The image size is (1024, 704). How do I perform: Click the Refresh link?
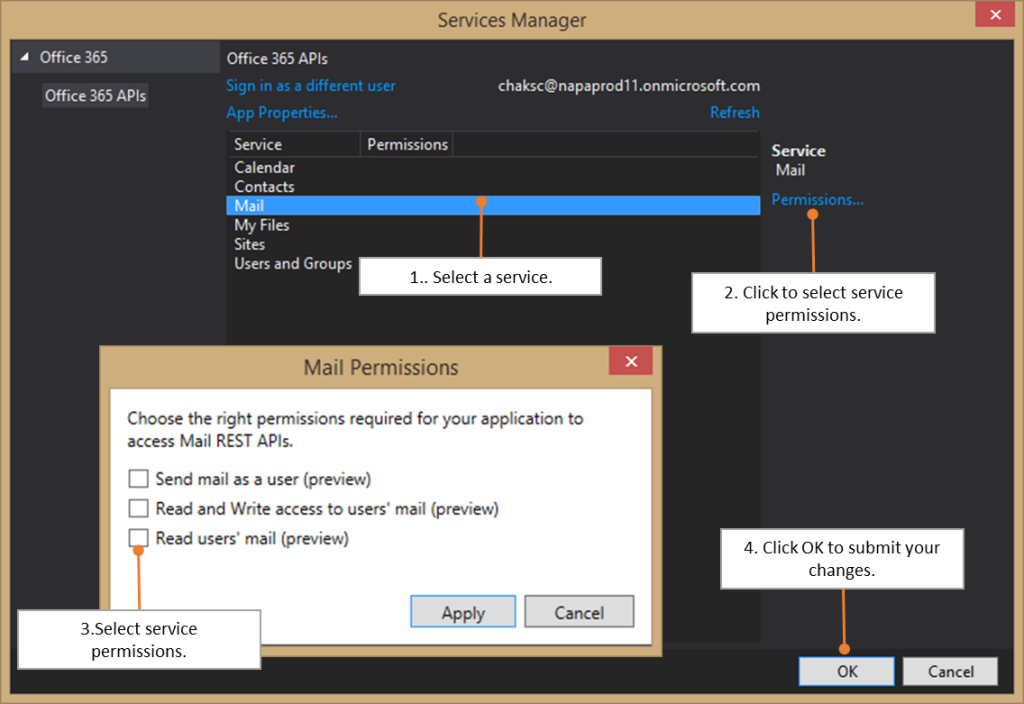point(734,113)
